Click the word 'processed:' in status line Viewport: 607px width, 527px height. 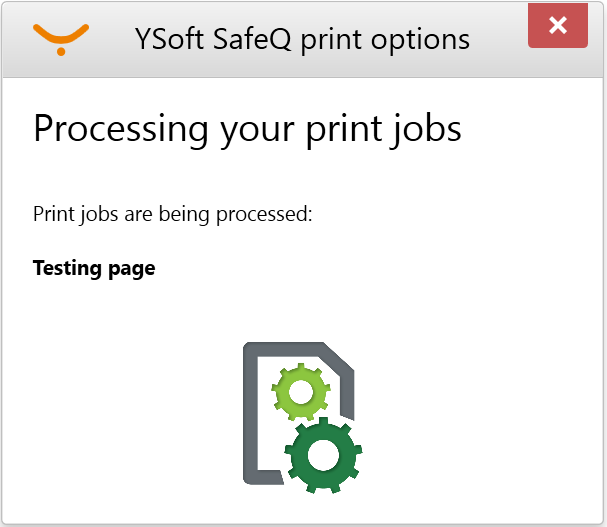coord(272,213)
